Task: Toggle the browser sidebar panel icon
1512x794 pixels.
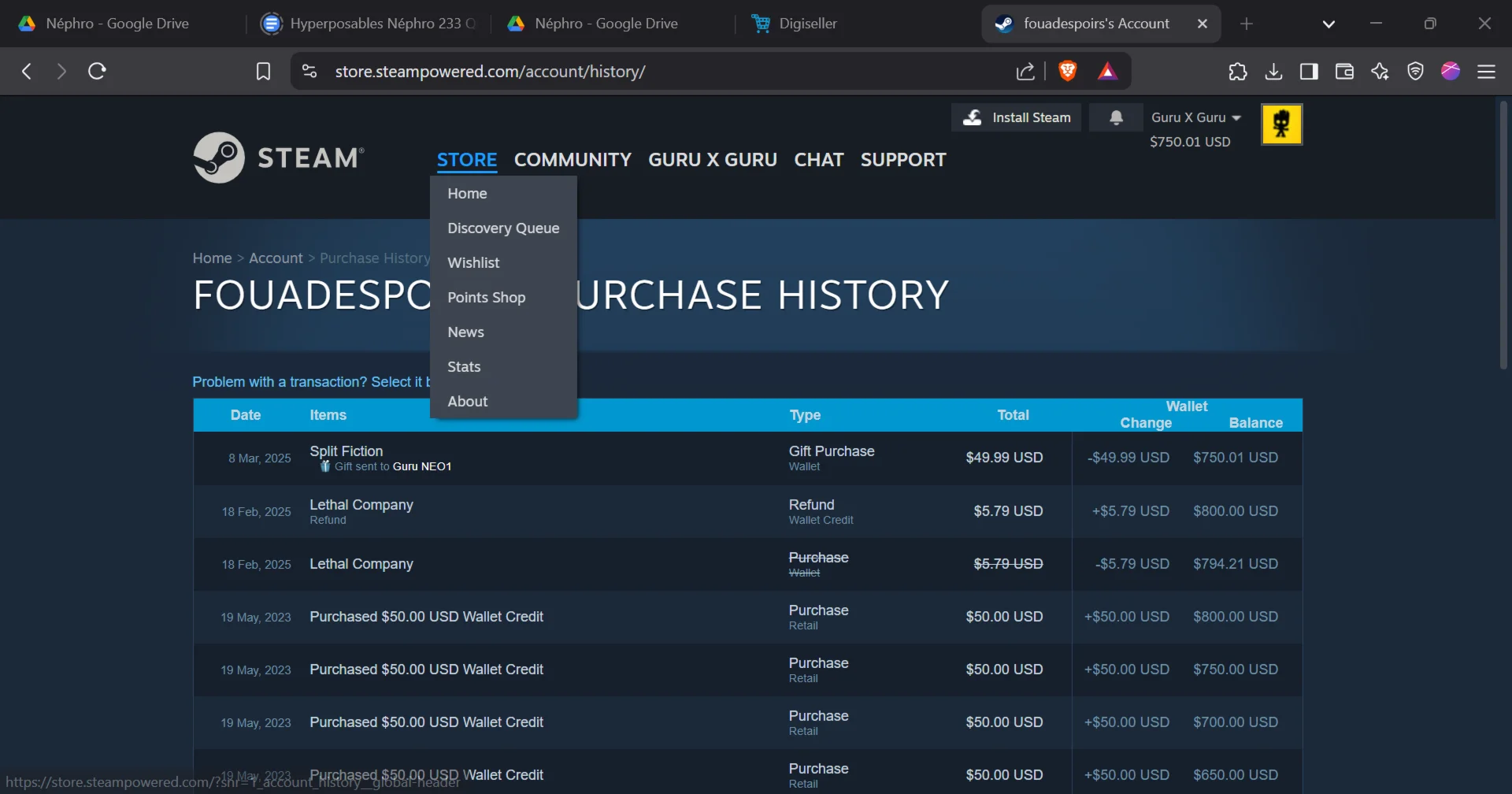Action: pos(1309,72)
